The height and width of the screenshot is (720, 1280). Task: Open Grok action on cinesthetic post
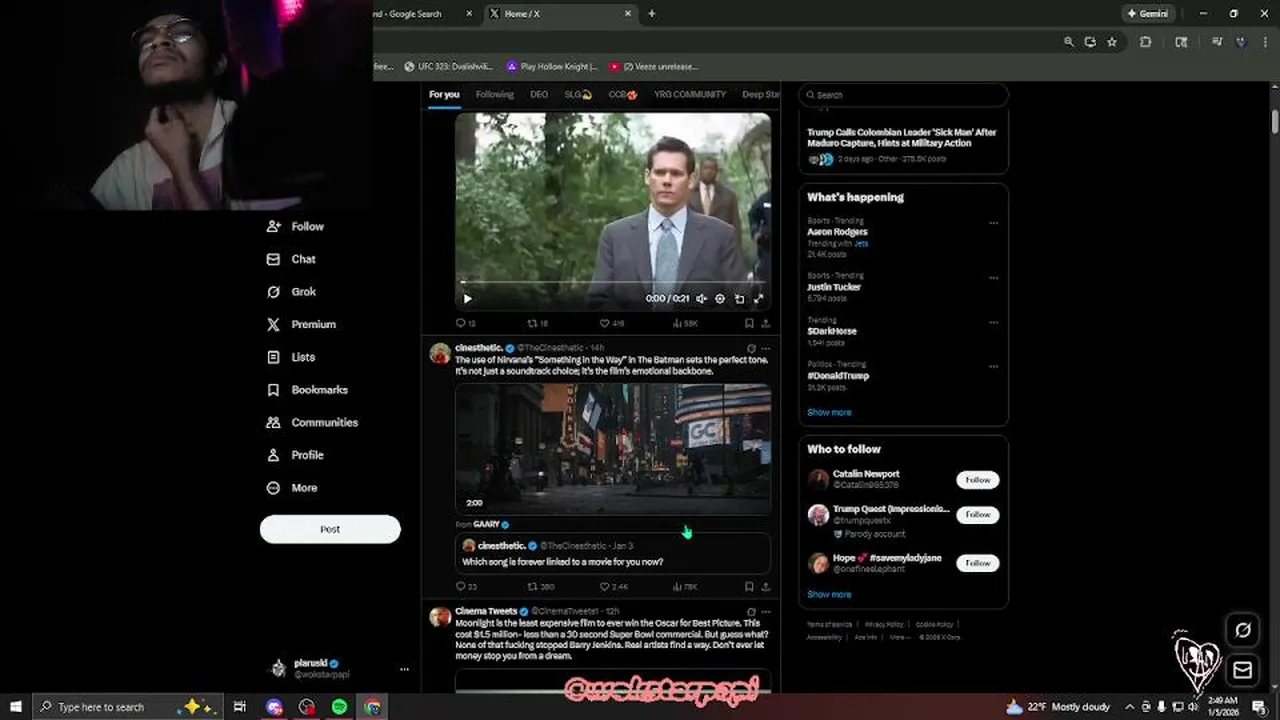coord(751,348)
